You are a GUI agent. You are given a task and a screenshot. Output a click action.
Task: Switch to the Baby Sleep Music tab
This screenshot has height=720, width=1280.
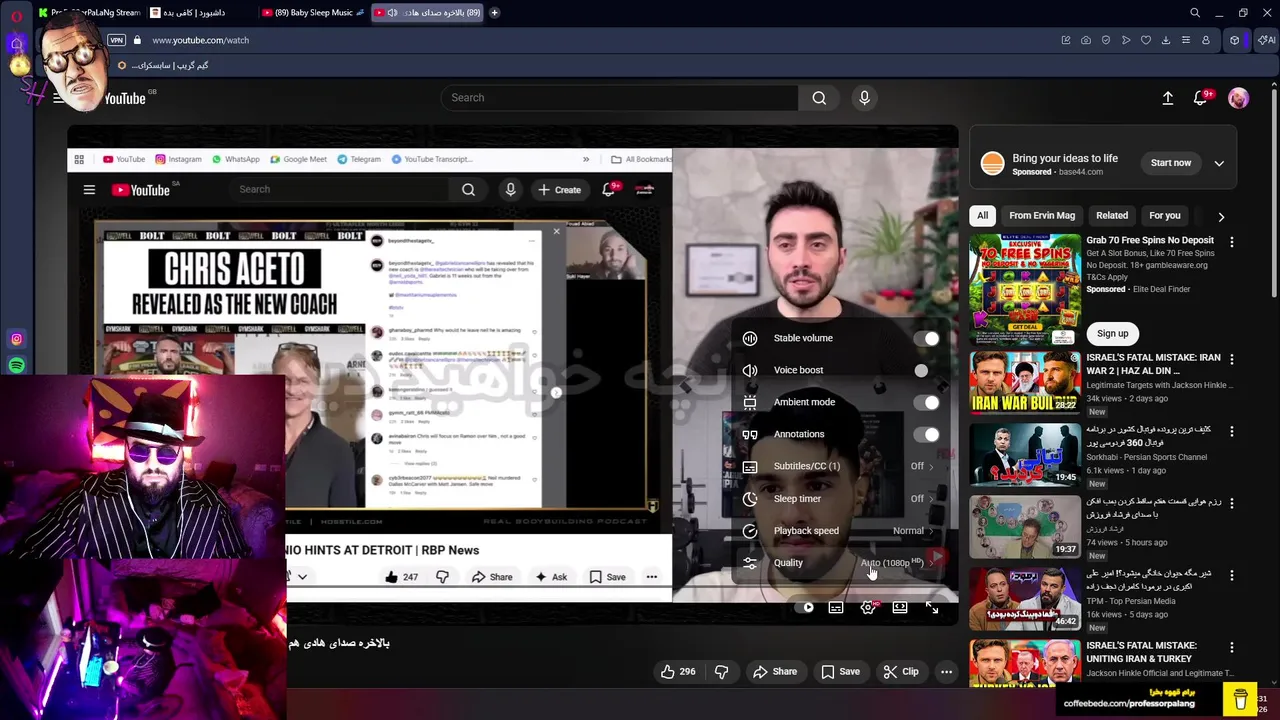312,13
